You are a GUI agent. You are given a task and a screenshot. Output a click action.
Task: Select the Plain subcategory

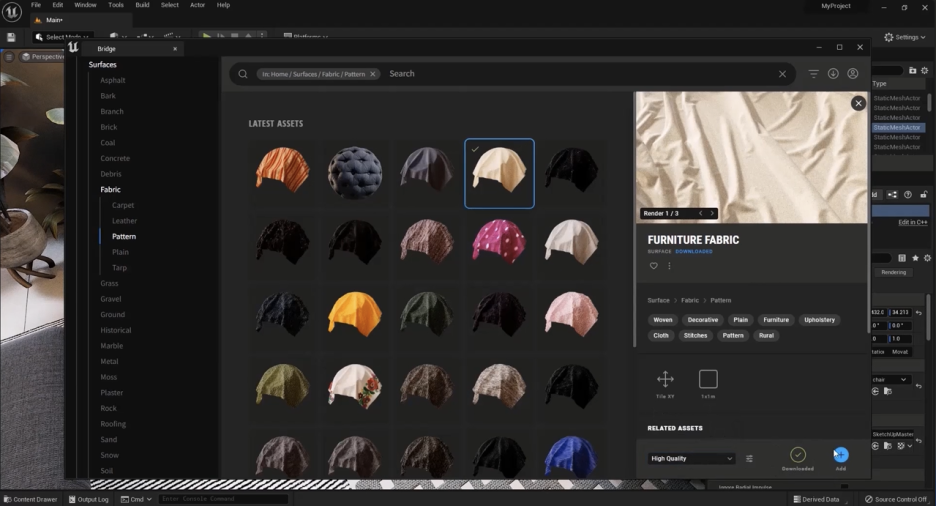click(120, 252)
